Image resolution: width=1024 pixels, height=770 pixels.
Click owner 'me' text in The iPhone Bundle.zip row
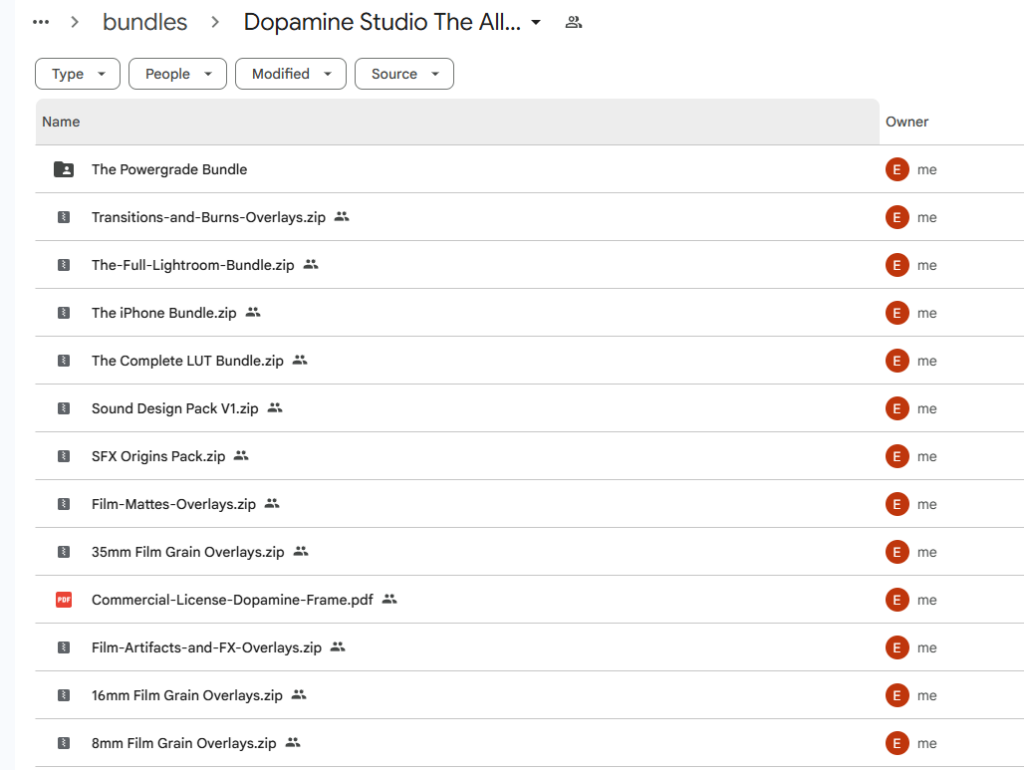(927, 313)
